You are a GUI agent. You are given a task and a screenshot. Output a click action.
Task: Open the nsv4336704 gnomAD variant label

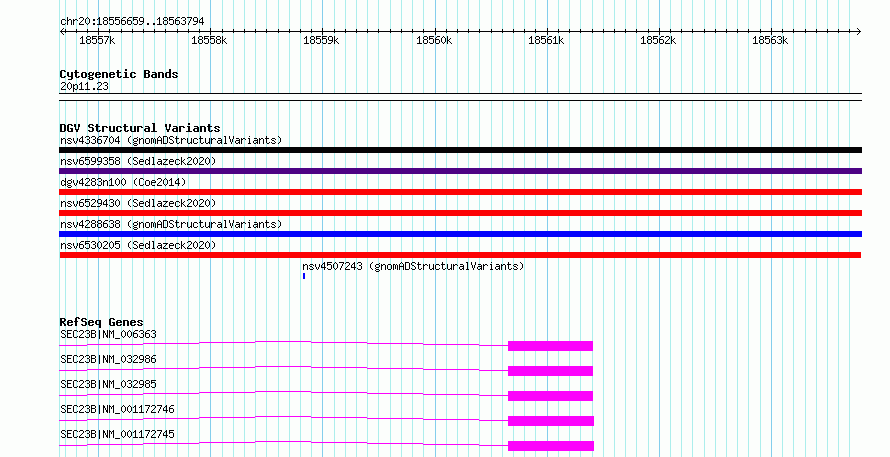pyautogui.click(x=171, y=140)
